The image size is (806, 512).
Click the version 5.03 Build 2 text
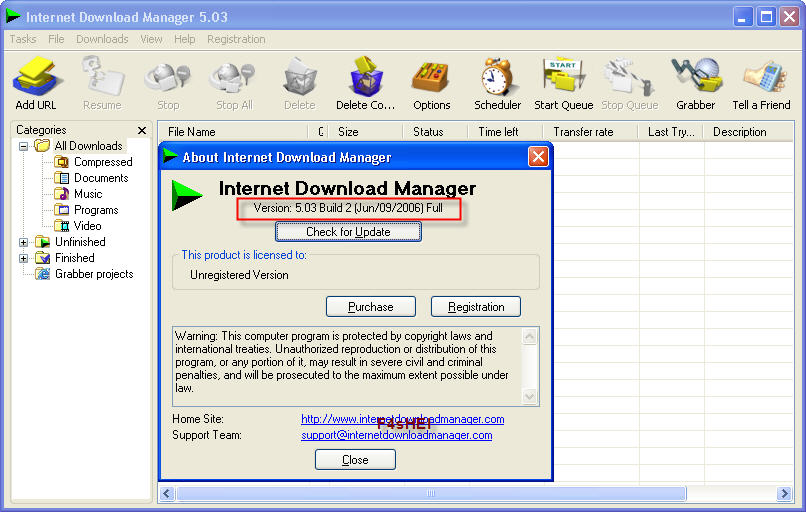tap(348, 208)
